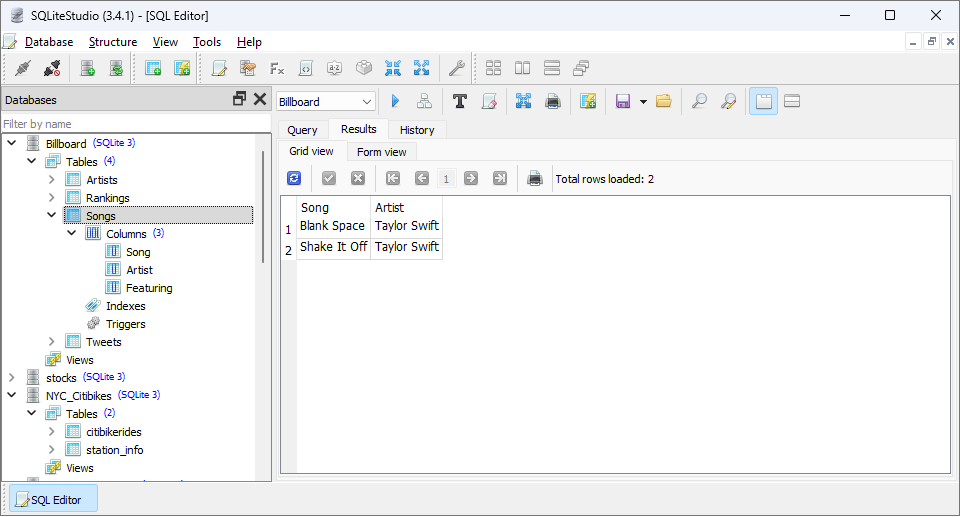The height and width of the screenshot is (517, 960).
Task: Click the Shake It Off cell
Action: 334,247
